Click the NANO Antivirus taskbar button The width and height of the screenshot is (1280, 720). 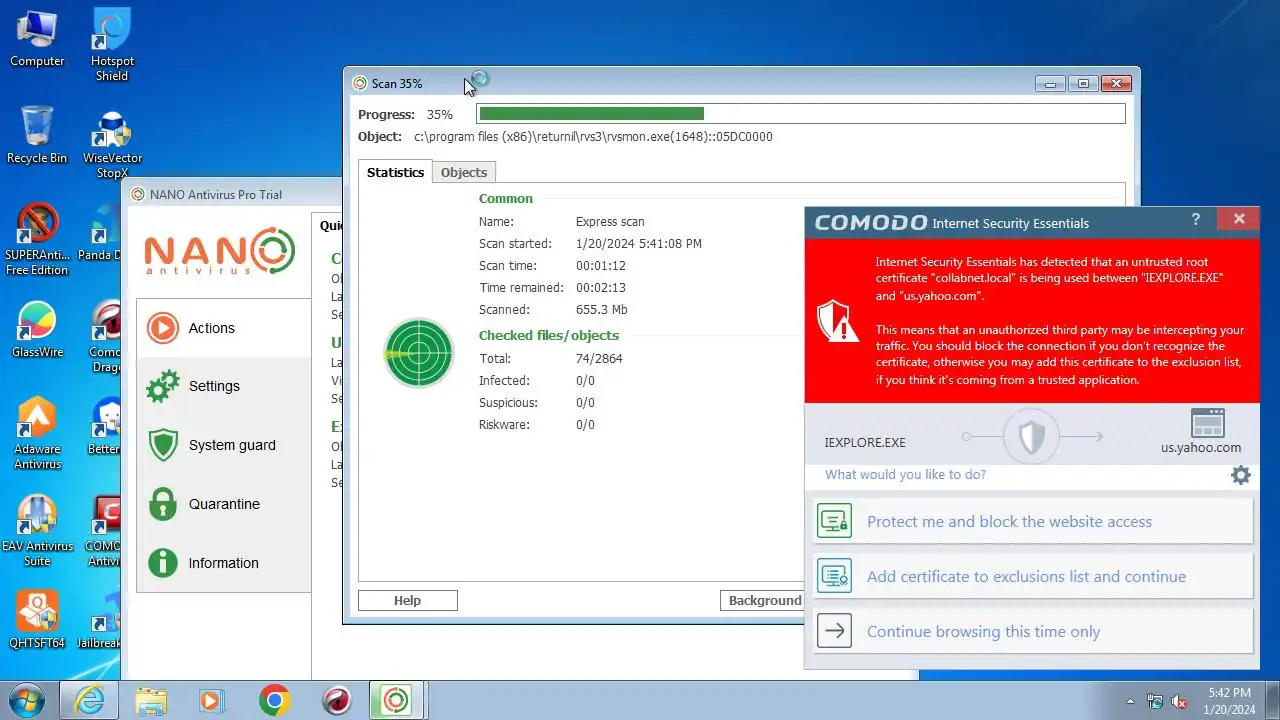coord(397,700)
